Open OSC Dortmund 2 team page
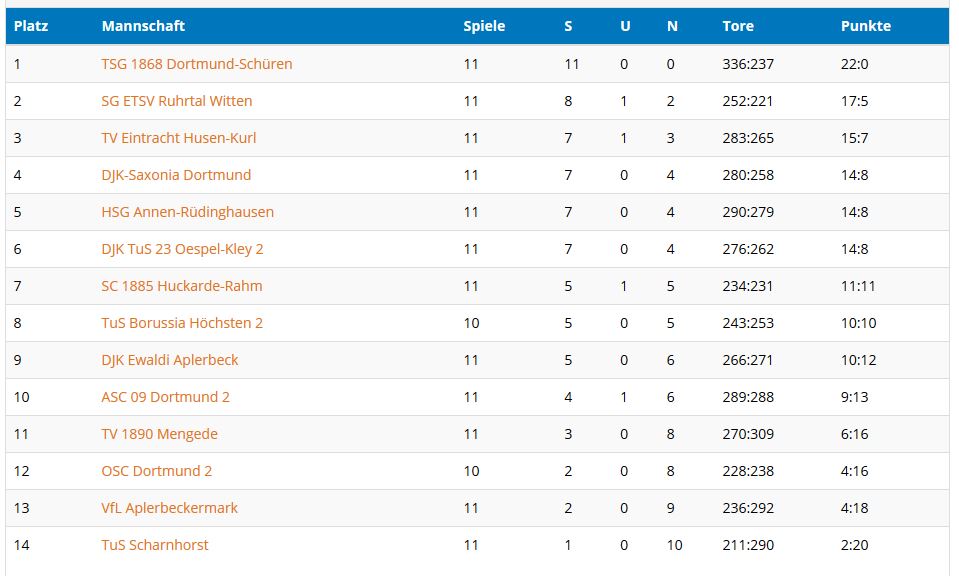The image size is (959, 576). click(157, 471)
